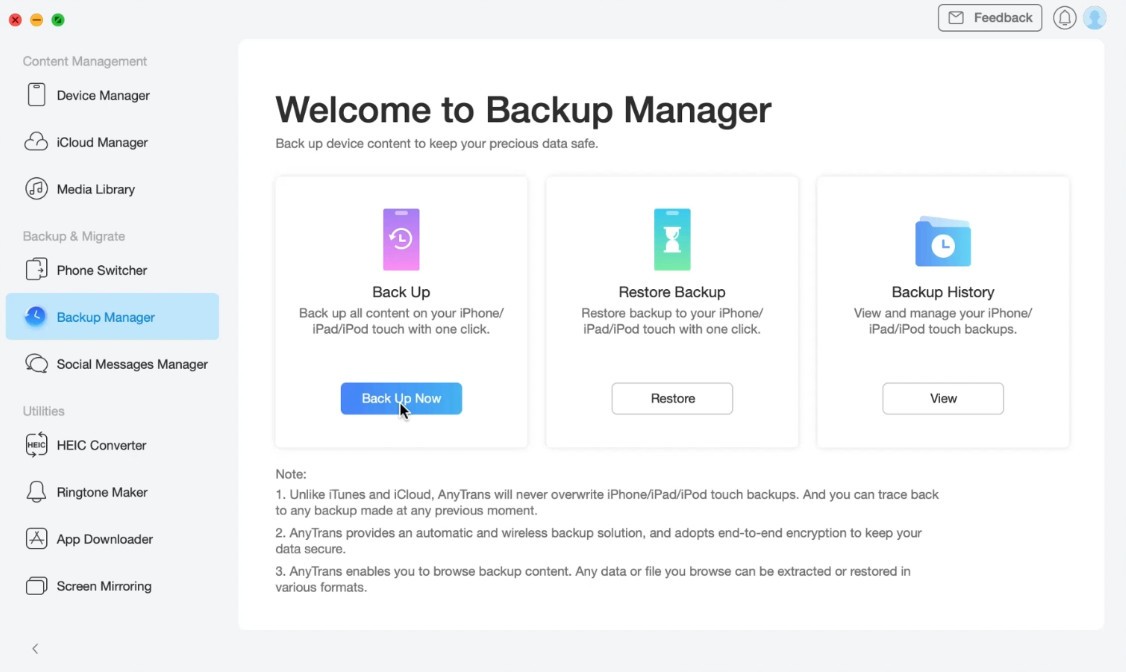The image size is (1126, 672).
Task: Open iCloud Manager cloud icon
Action: [x=37, y=142]
